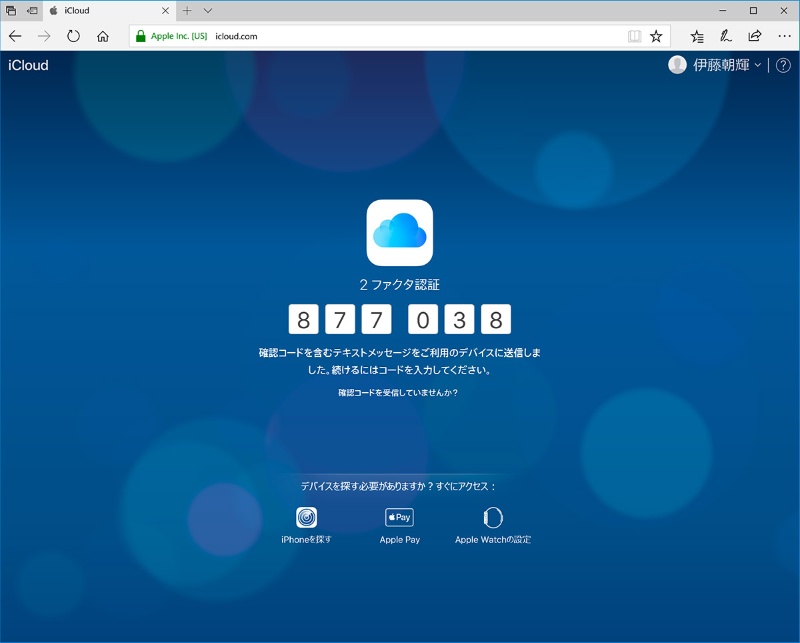The width and height of the screenshot is (800, 643).
Task: Click the iCloud title at top left
Action: [28, 65]
